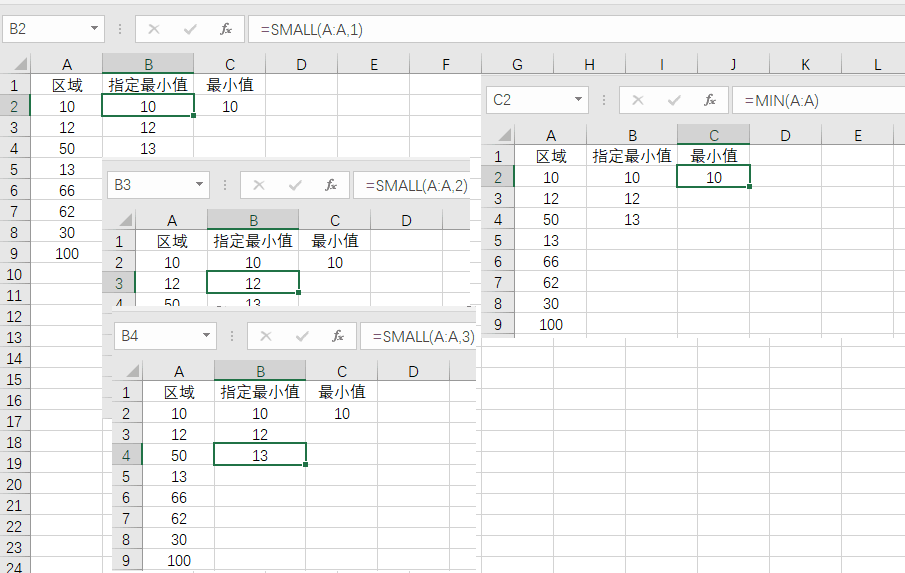This screenshot has height=573, width=905.
Task: Click confirm checkmark beside B2 name box
Action: 190,29
